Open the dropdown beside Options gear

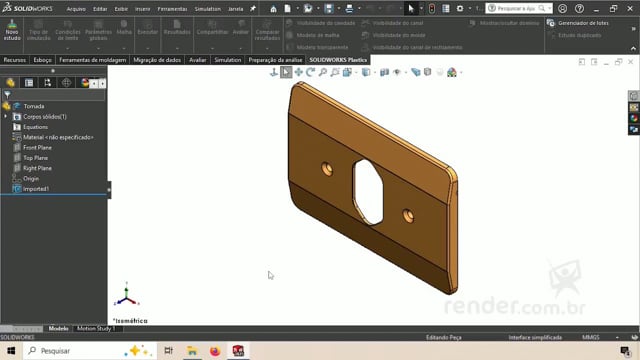470,9
